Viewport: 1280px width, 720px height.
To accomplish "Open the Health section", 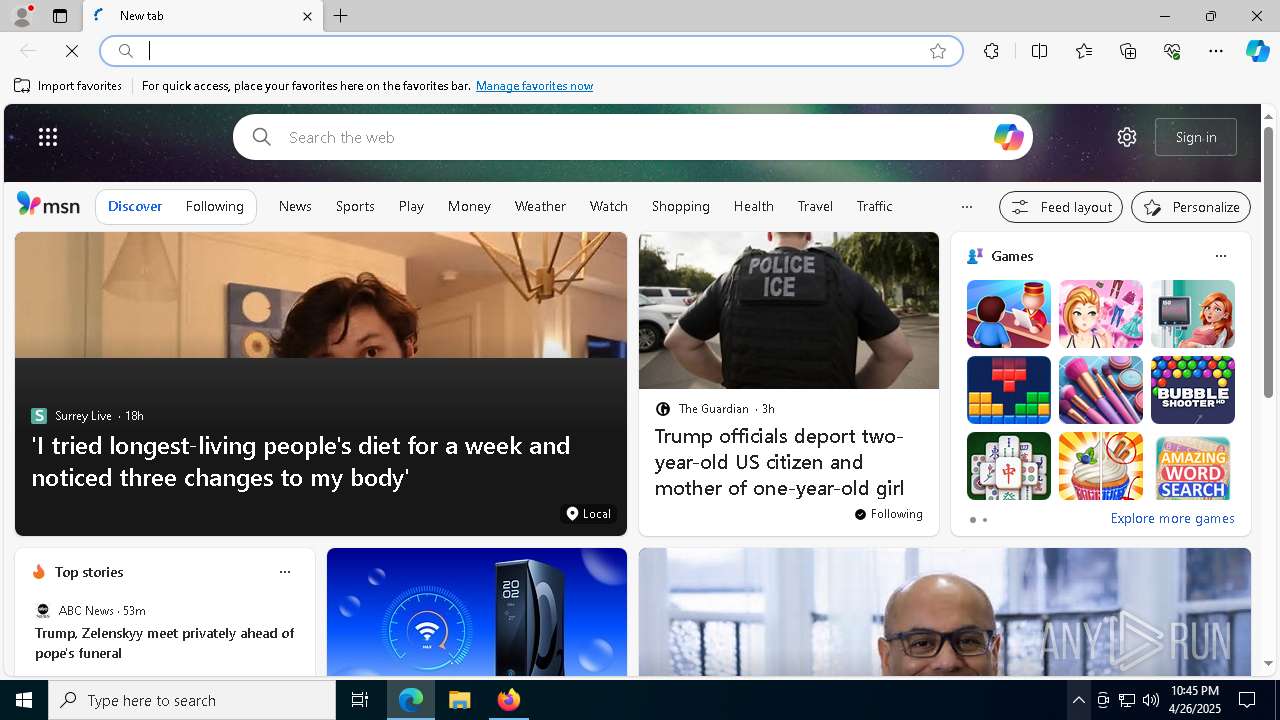I will (x=753, y=206).
